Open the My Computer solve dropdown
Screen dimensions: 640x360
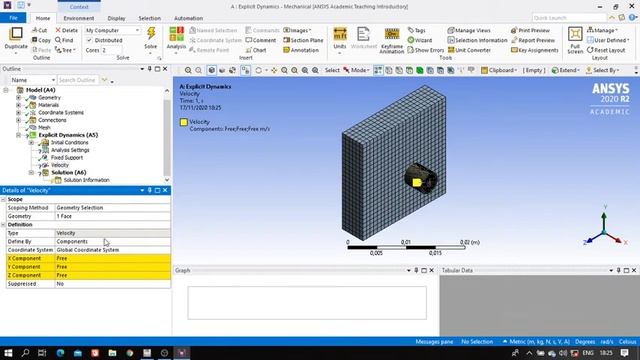[x=112, y=30]
